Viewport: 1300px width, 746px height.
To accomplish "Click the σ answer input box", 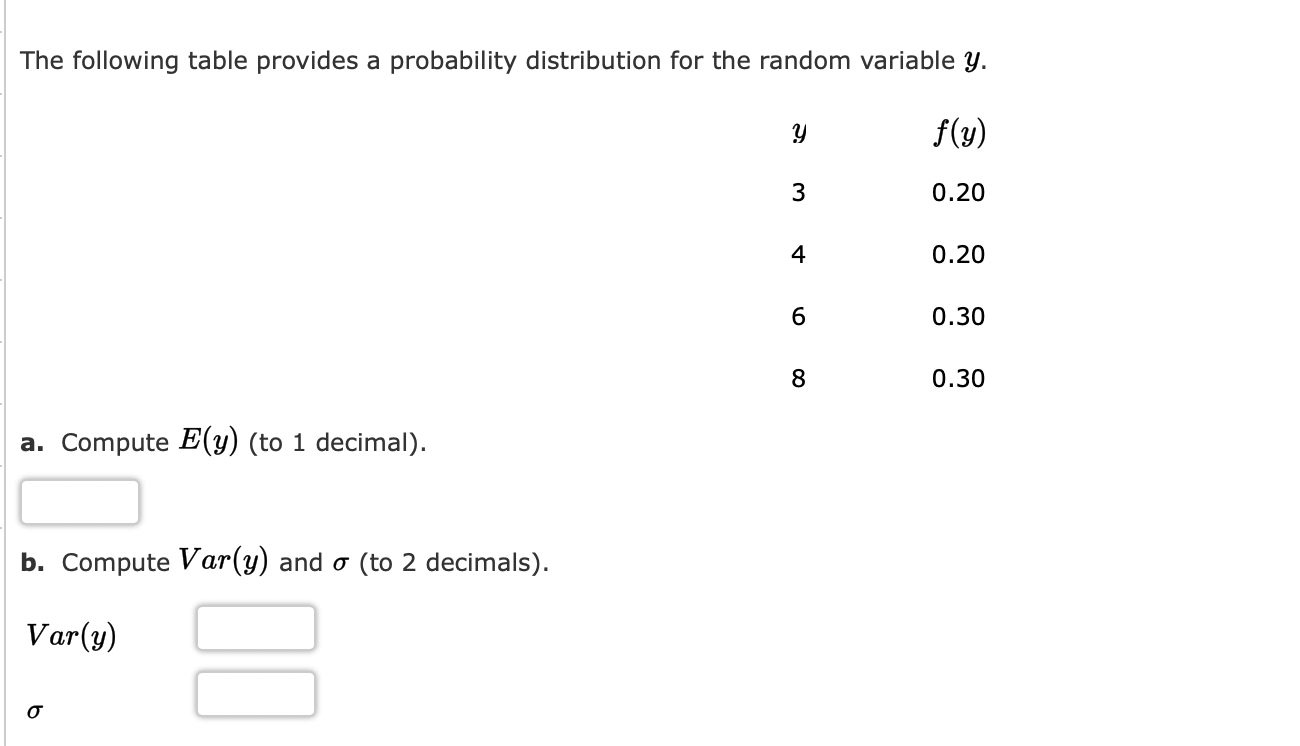I will [x=256, y=692].
